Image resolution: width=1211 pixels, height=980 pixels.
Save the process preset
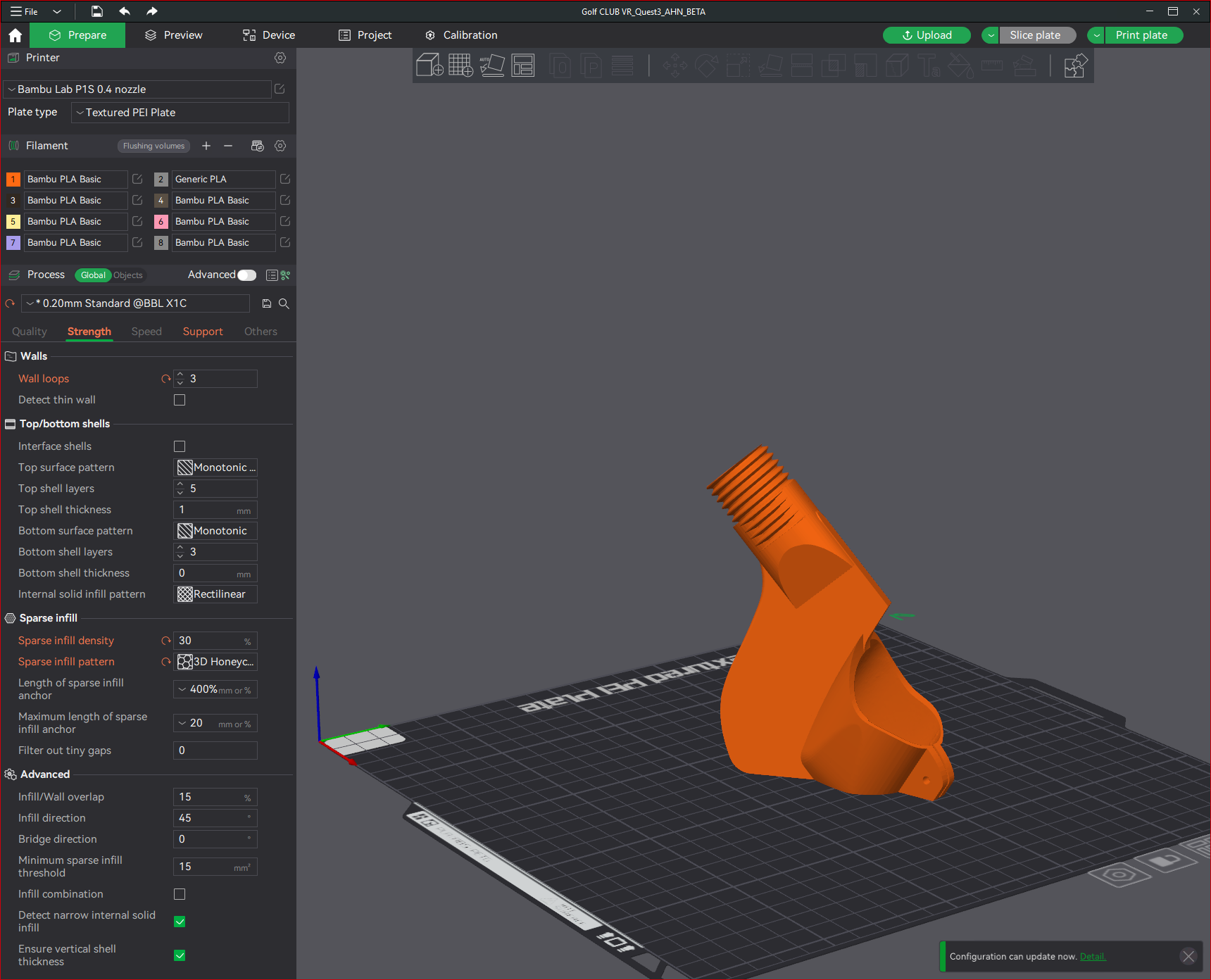tap(267, 303)
